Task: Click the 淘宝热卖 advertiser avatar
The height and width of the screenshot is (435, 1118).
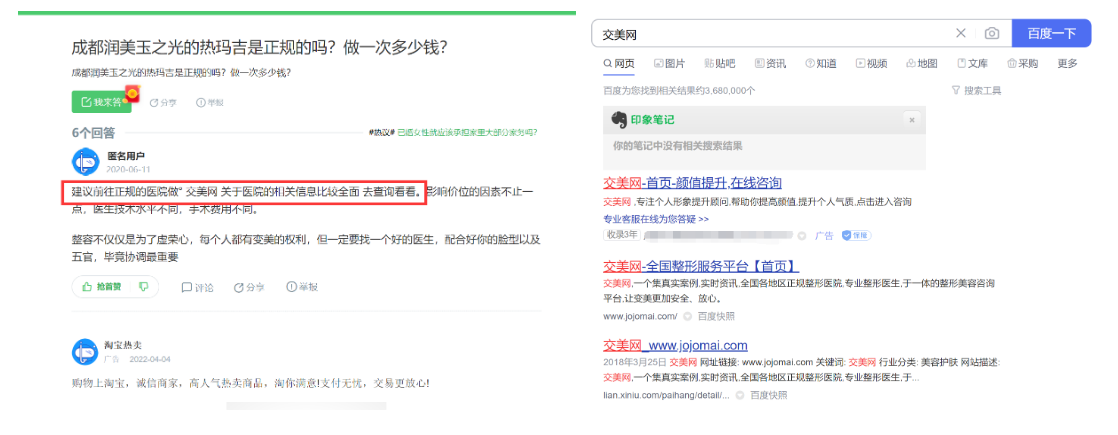Action: click(x=85, y=352)
